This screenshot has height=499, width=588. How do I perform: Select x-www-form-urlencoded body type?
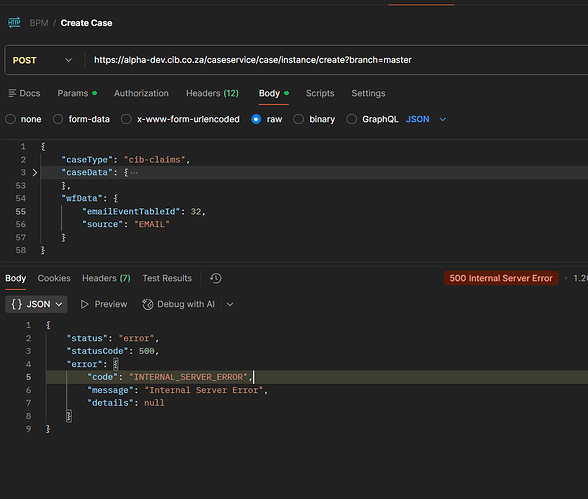126,119
